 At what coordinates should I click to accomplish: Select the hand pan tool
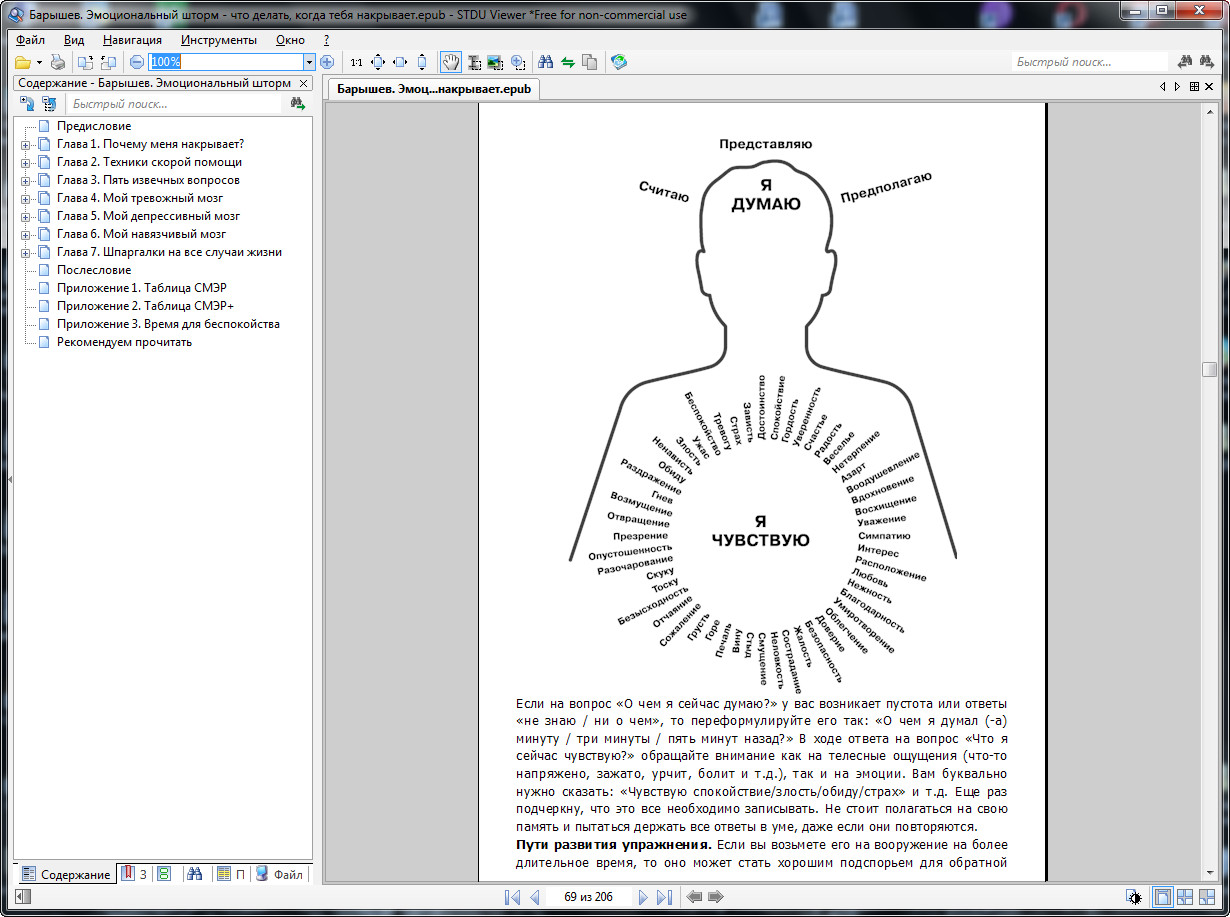pos(451,62)
